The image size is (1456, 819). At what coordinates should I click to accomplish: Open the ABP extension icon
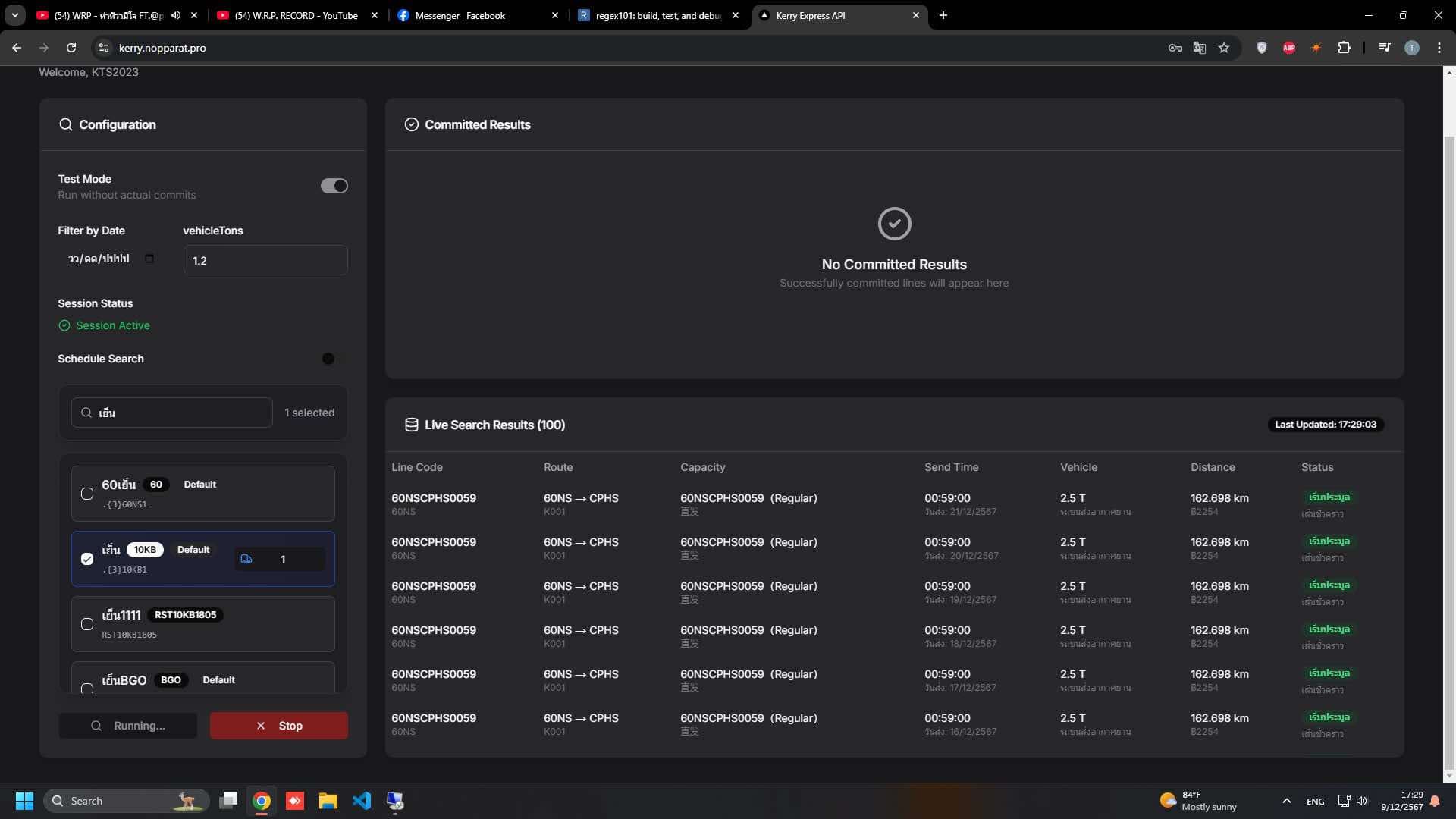point(1288,48)
